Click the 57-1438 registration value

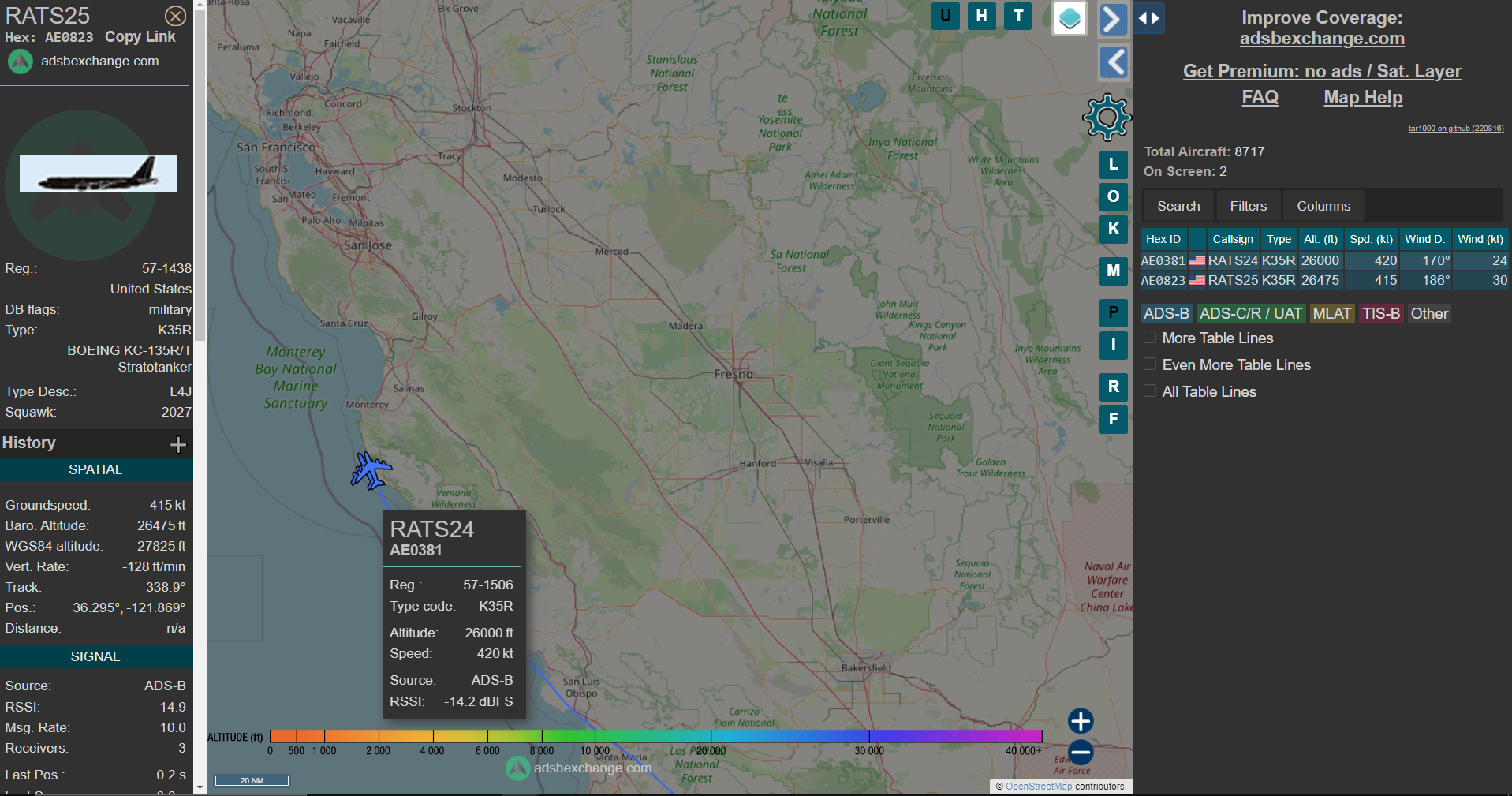click(x=166, y=268)
